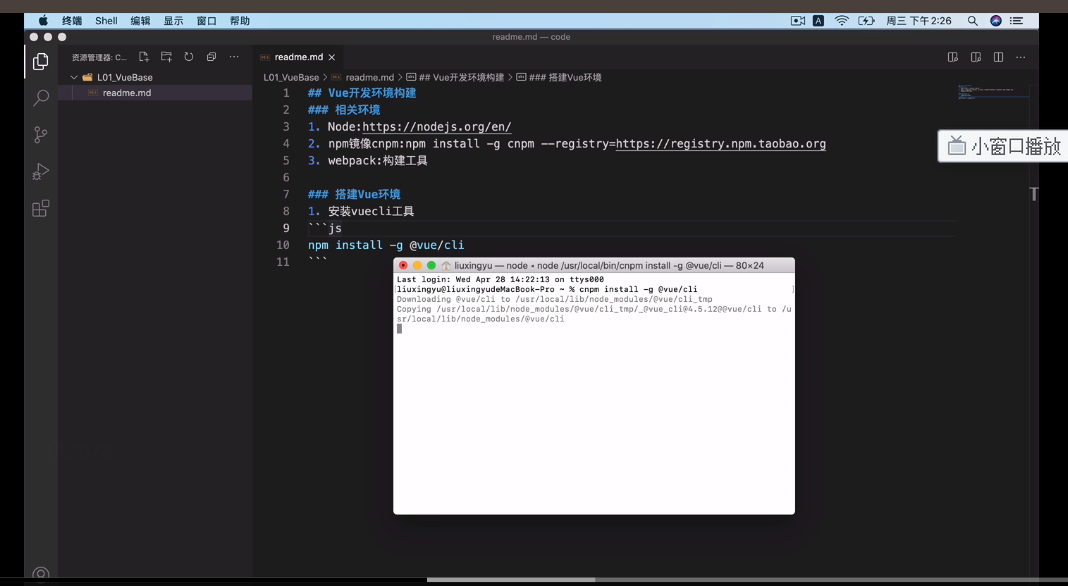Open the Extensions view
Viewport: 1068px width, 586px height.
(x=41, y=208)
